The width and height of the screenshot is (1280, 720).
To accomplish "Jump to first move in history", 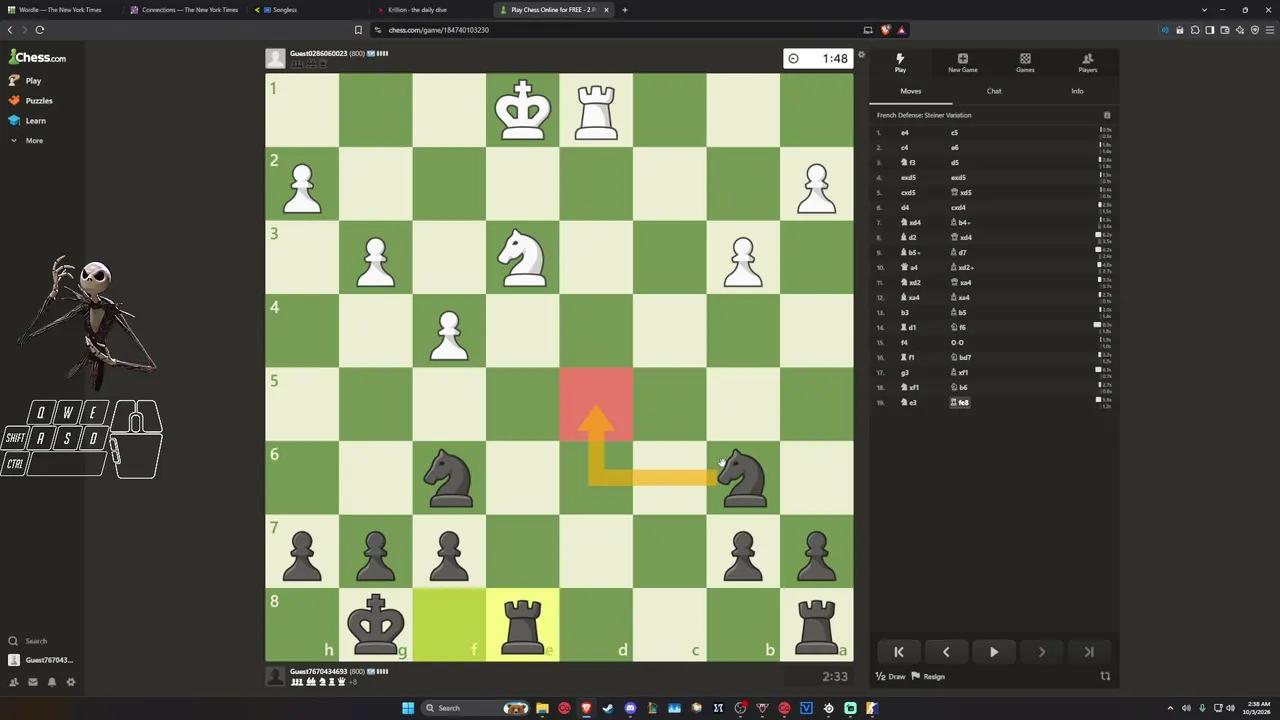I will coord(898,652).
